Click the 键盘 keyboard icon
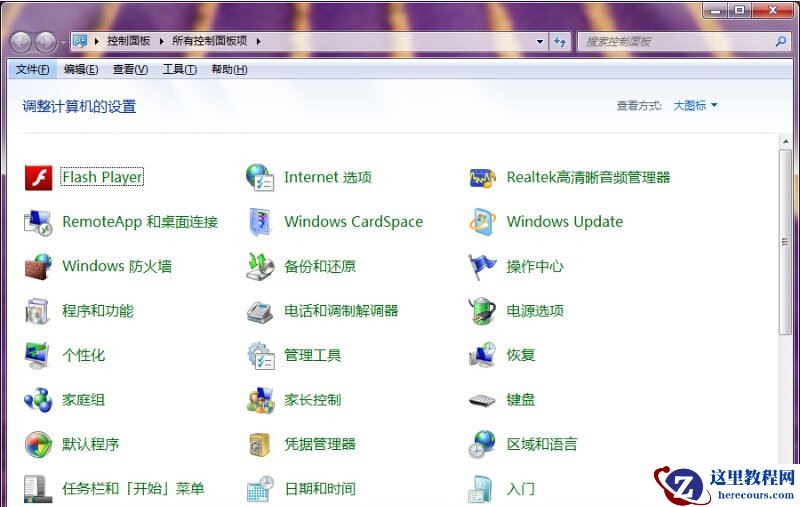 482,400
